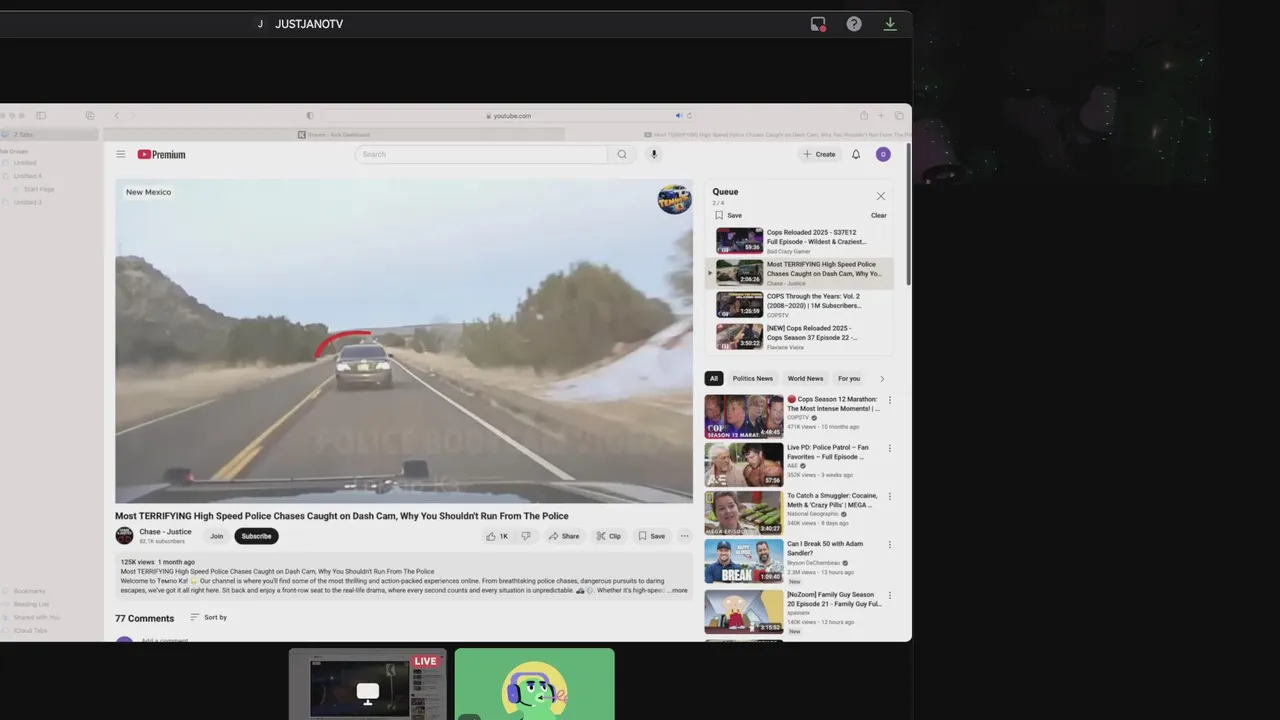Viewport: 1280px width, 720px height.
Task: Open options for Can I Break 50 video
Action: [x=890, y=544]
